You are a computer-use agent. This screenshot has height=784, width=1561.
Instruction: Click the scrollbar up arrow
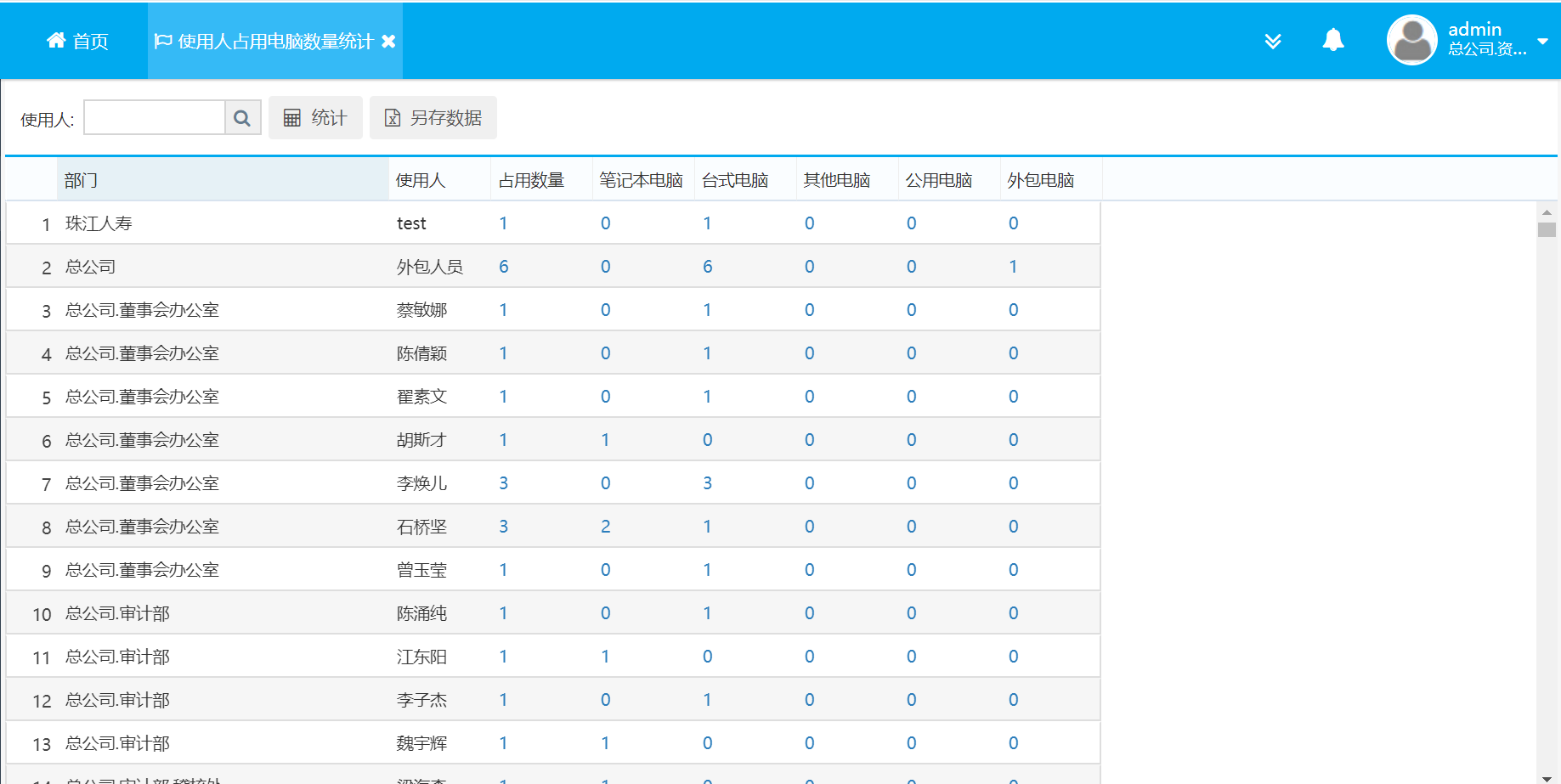(1547, 212)
